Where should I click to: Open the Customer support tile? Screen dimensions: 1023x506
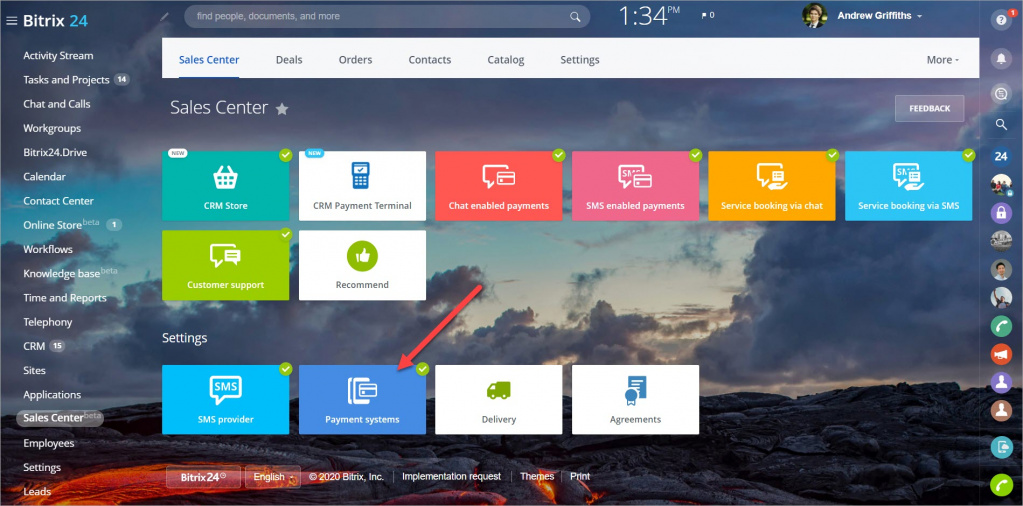click(x=226, y=265)
